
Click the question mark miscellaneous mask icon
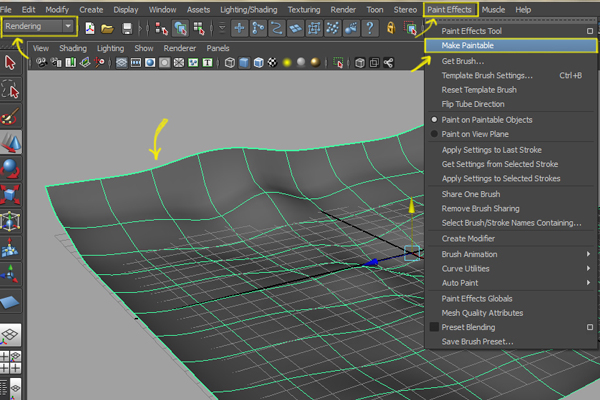370,28
